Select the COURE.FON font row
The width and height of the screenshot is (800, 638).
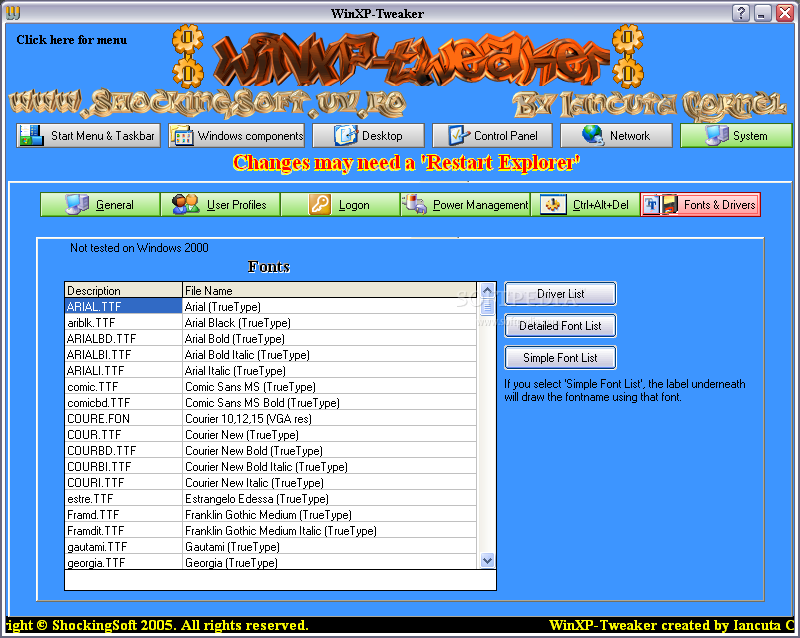click(270, 419)
